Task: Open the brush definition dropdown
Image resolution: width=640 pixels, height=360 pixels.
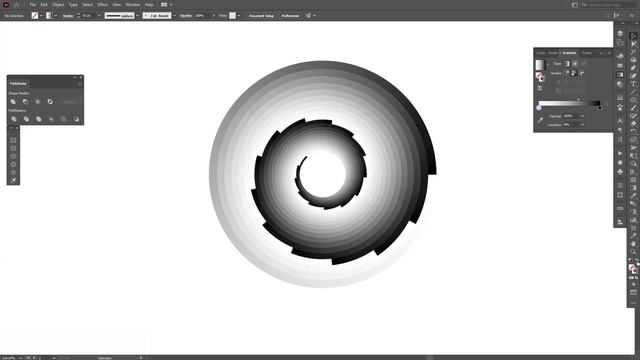Action: [174, 16]
